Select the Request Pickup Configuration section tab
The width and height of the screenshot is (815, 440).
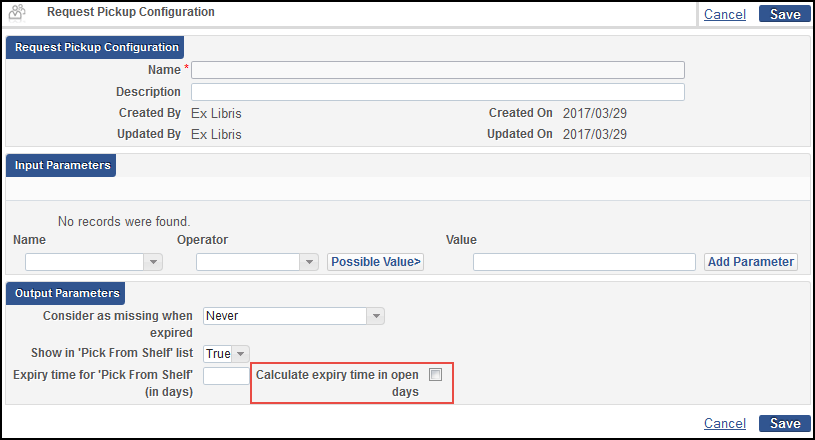pyautogui.click(x=95, y=47)
